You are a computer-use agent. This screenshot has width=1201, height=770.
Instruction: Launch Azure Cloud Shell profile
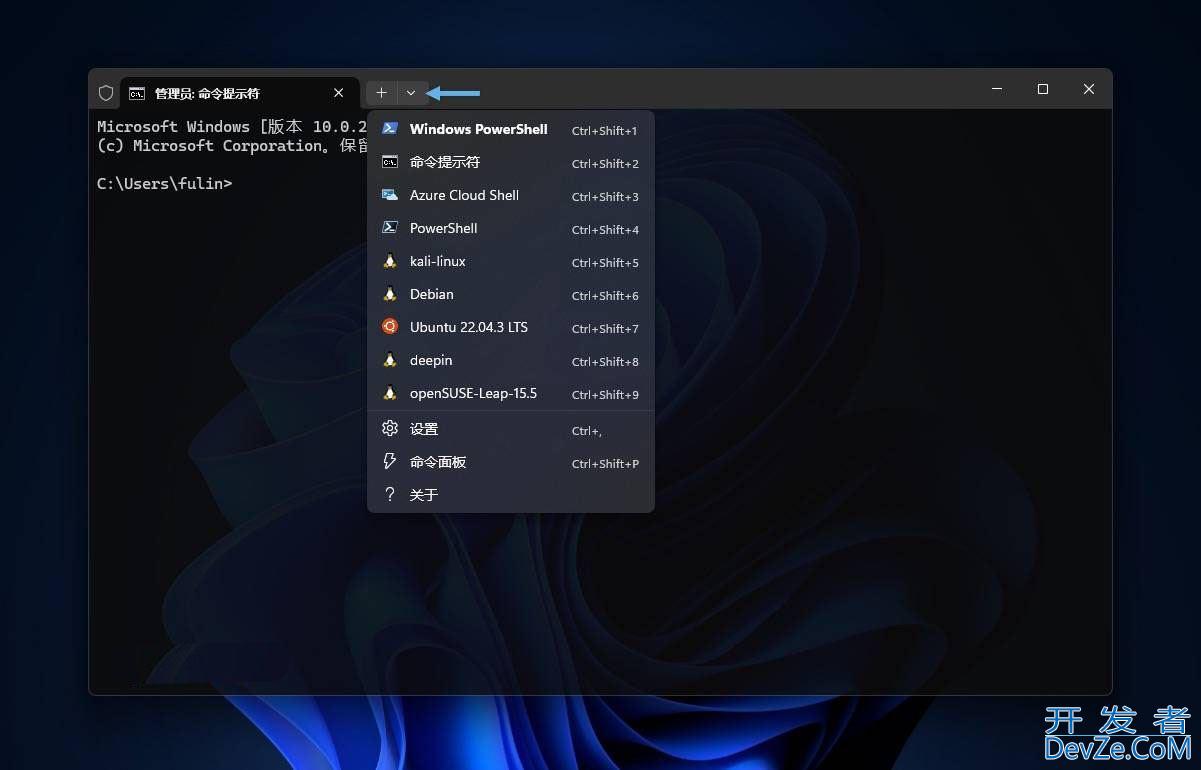coord(511,195)
